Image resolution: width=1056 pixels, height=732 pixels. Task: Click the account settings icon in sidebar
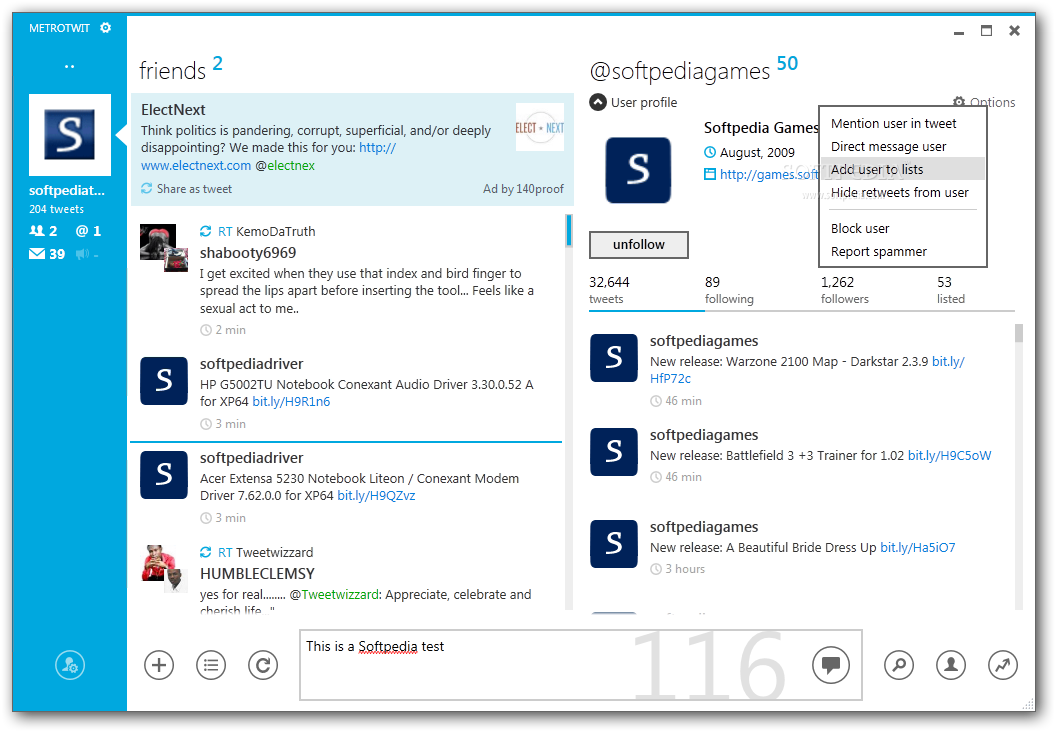(70, 665)
